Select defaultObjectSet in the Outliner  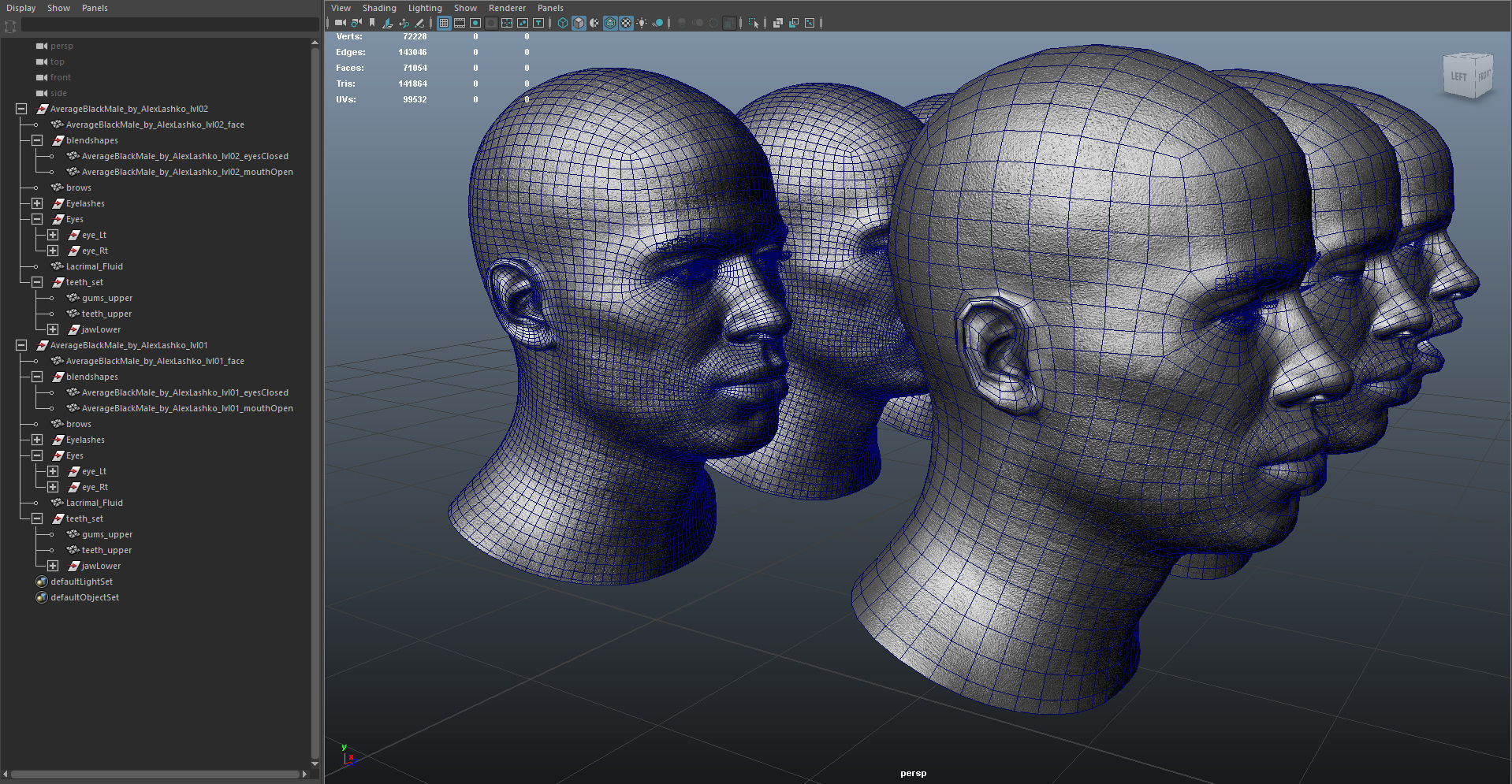(x=84, y=597)
